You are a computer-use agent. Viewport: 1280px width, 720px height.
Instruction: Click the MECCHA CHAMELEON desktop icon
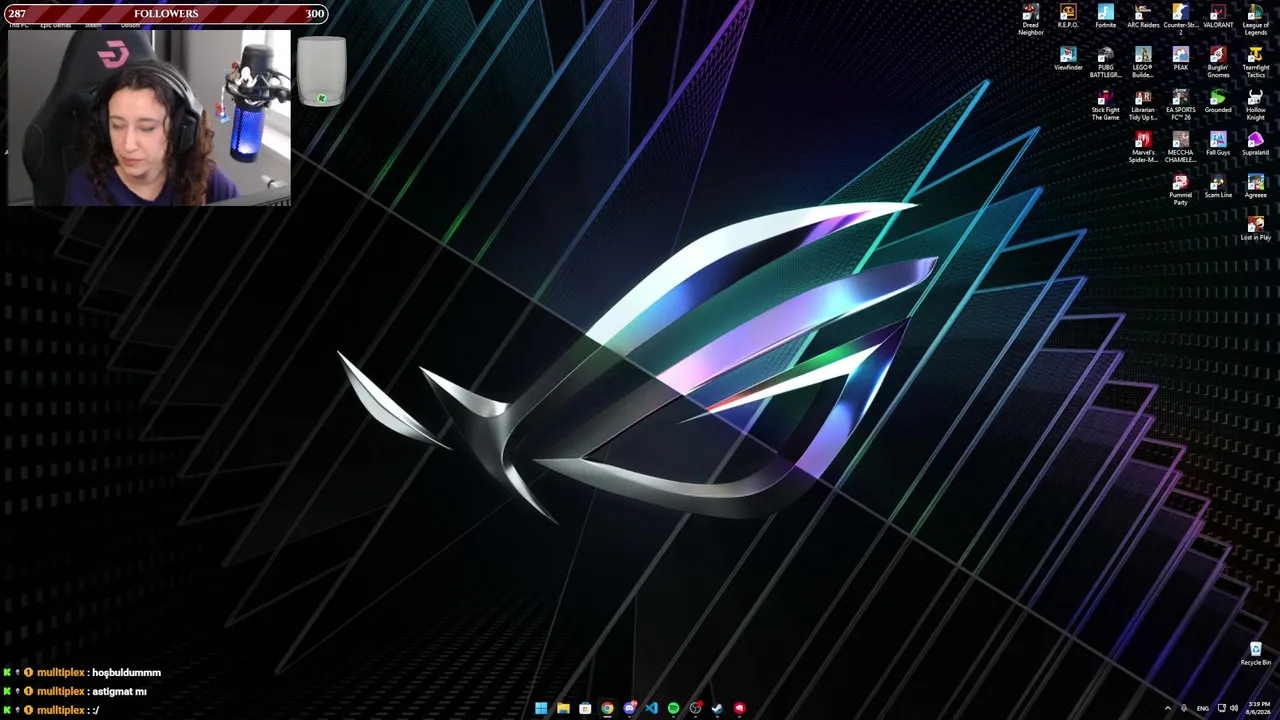point(1181,147)
